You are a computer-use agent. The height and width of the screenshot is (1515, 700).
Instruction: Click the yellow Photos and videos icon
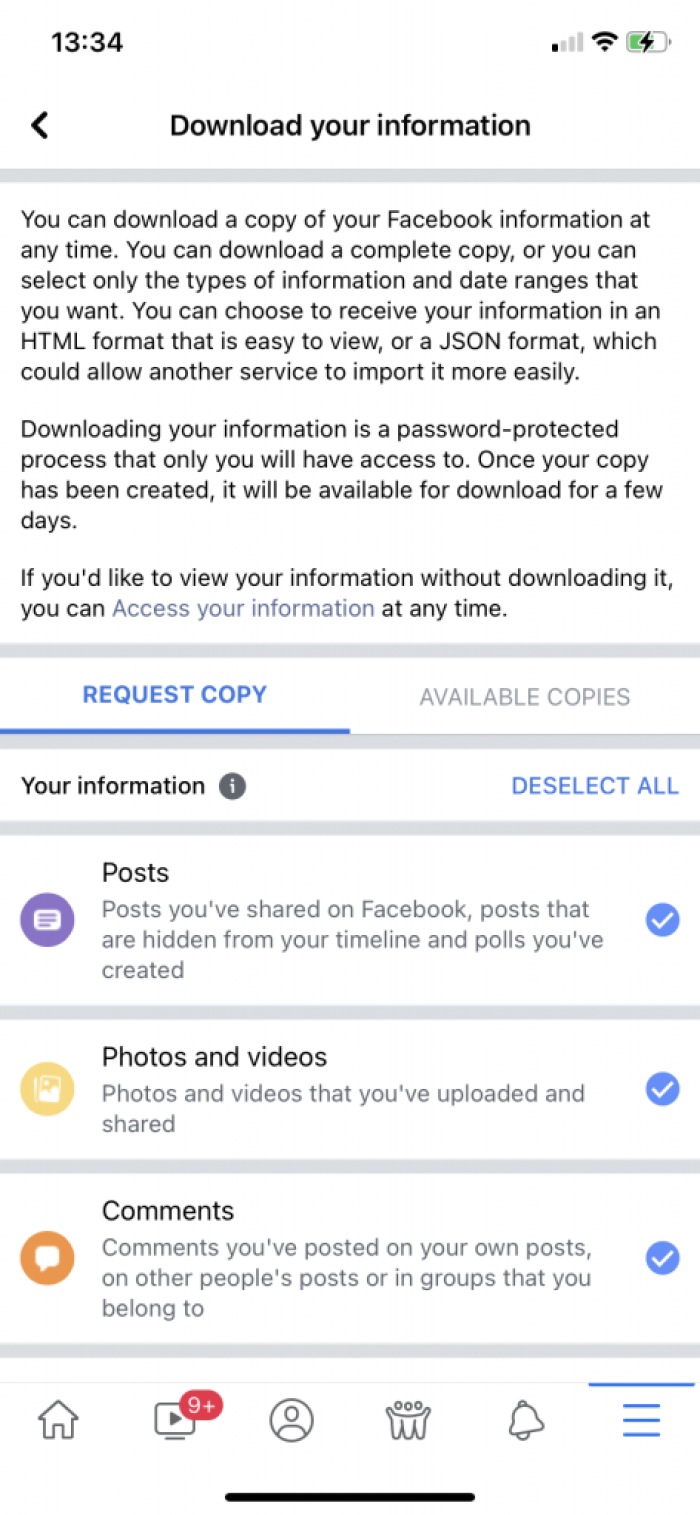point(47,1088)
